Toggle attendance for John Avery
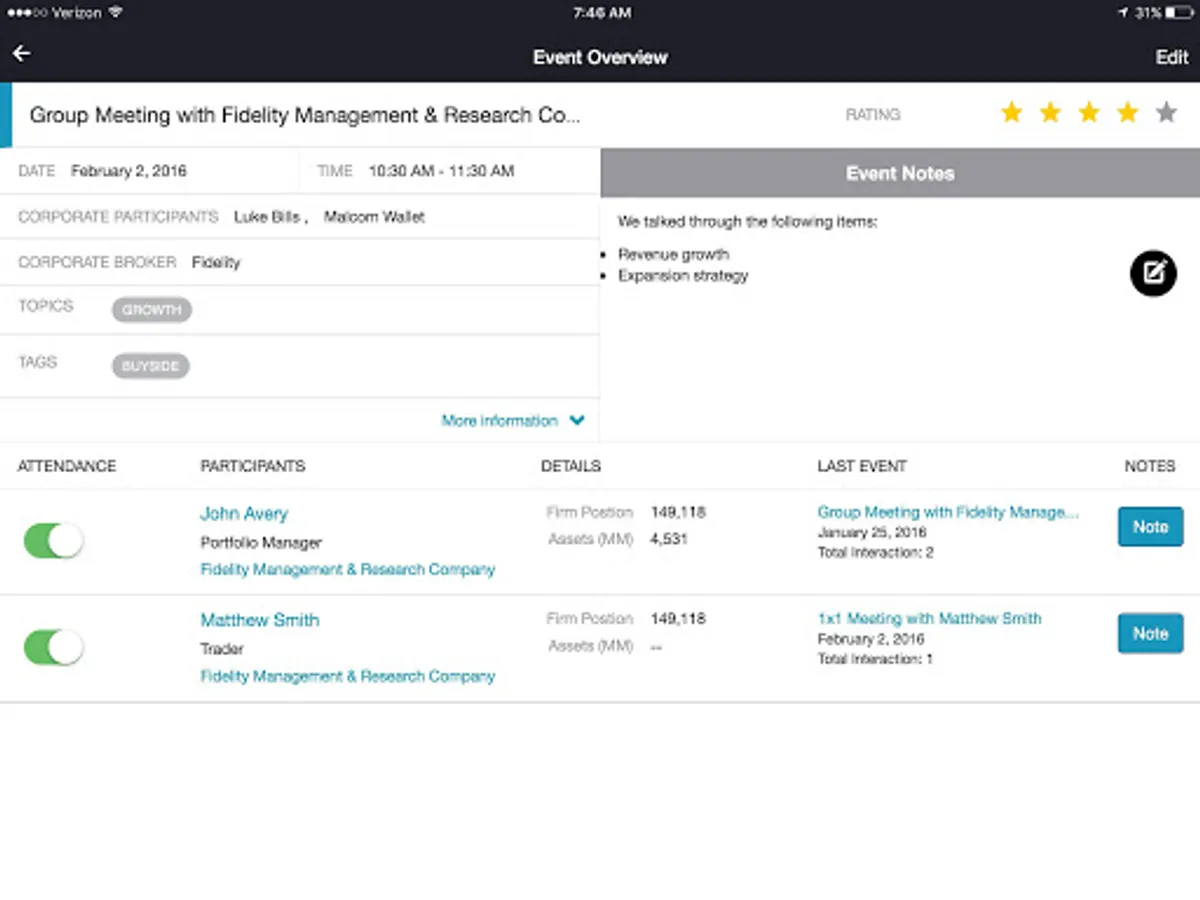Image resolution: width=1200 pixels, height=900 pixels. coord(53,541)
